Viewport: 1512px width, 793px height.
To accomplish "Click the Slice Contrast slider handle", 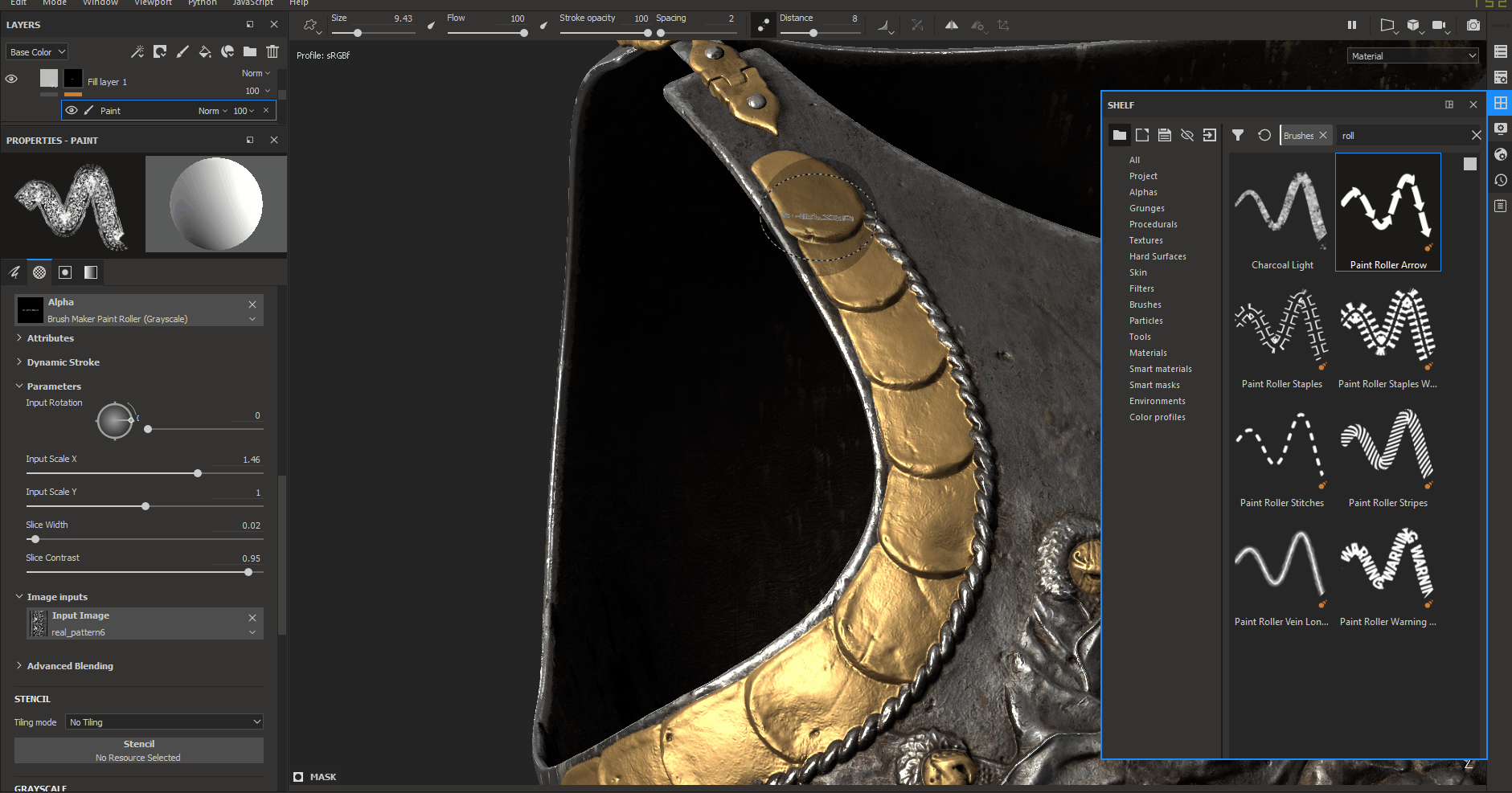I will (248, 572).
